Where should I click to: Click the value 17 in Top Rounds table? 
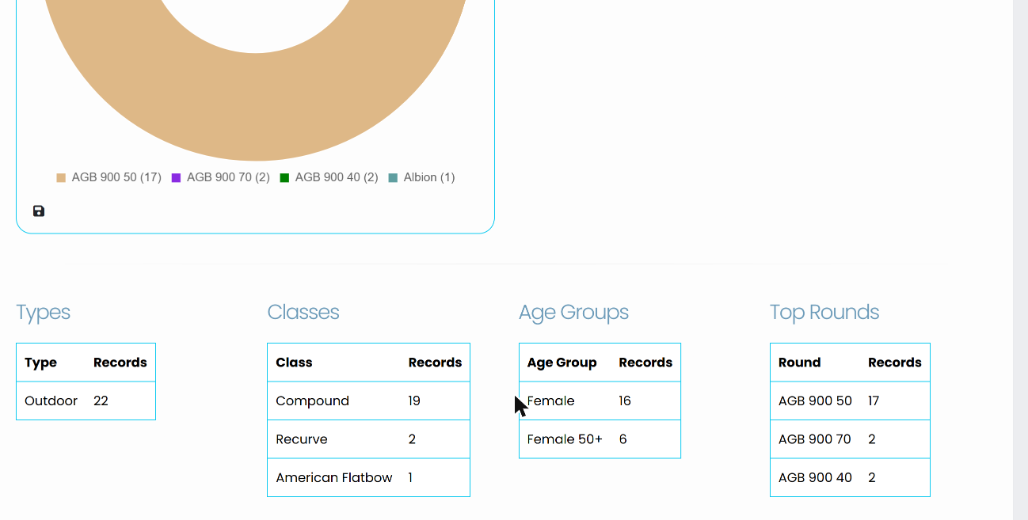873,401
